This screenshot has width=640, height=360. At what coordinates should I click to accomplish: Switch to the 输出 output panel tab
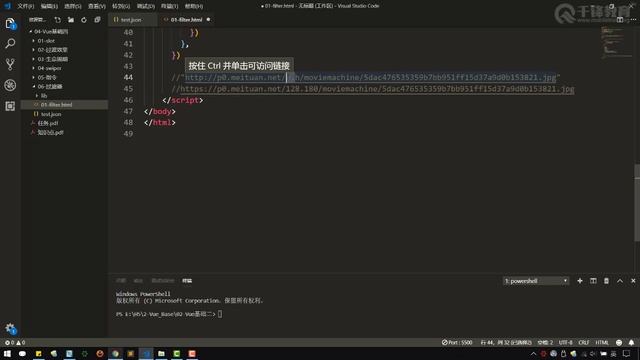click(x=138, y=281)
